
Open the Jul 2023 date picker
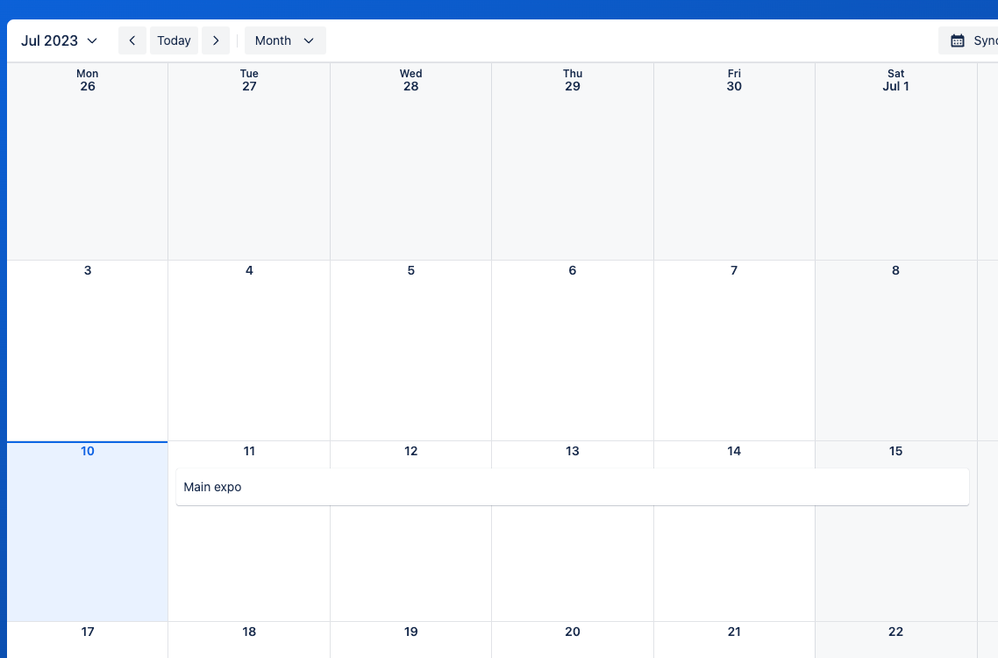click(x=52, y=40)
